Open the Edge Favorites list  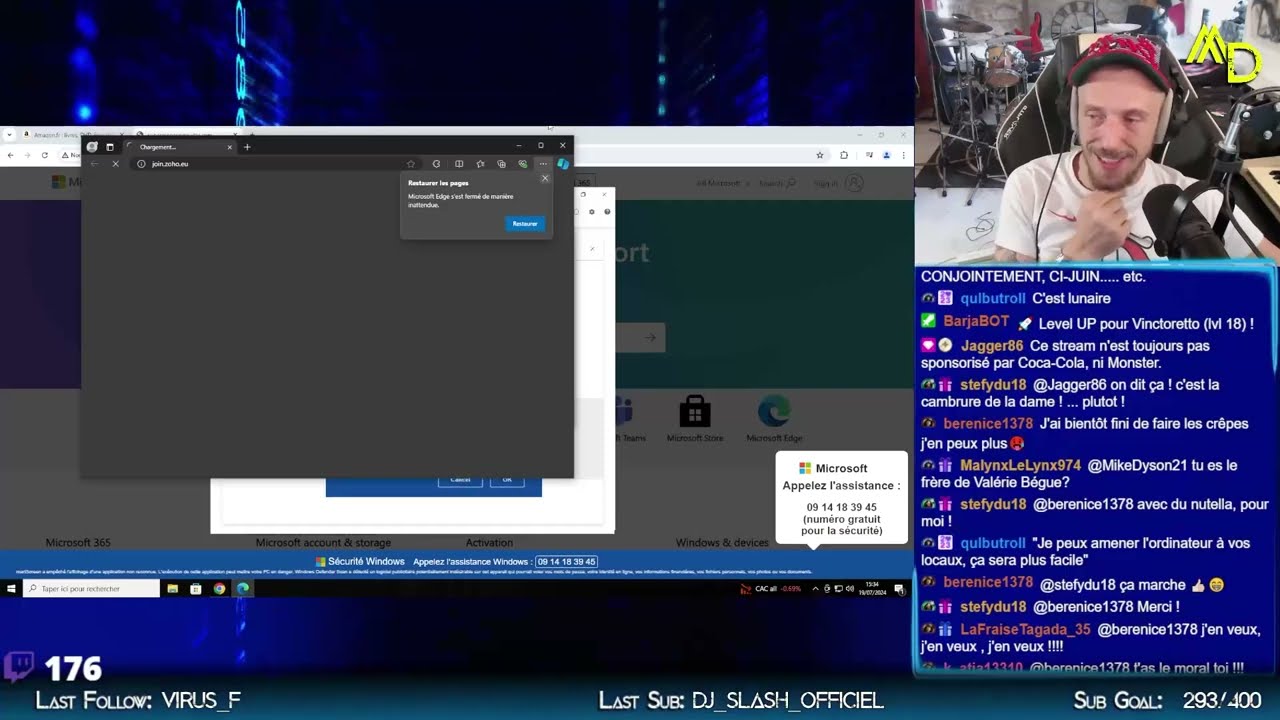pos(480,164)
